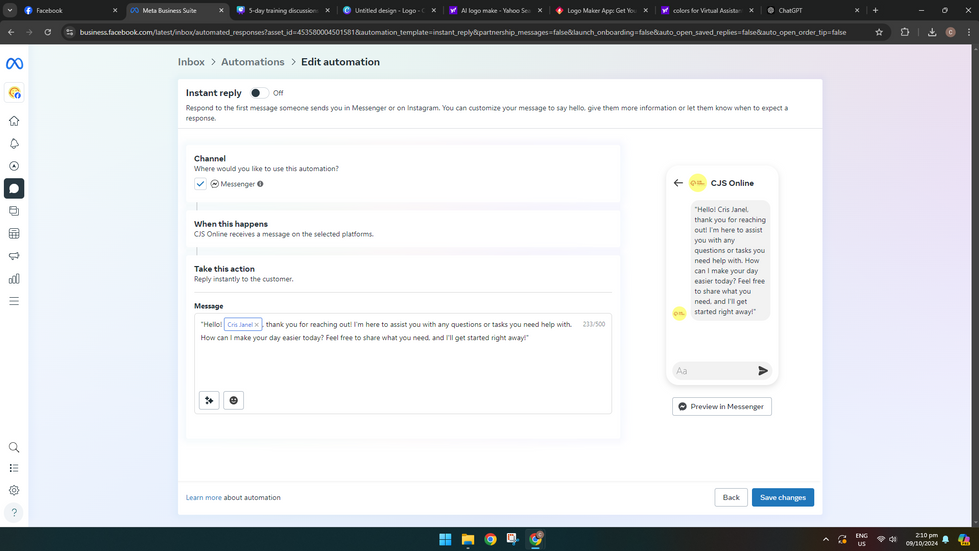The image size is (979, 551).
Task: Open the Chrome profile avatar
Action: click(950, 32)
